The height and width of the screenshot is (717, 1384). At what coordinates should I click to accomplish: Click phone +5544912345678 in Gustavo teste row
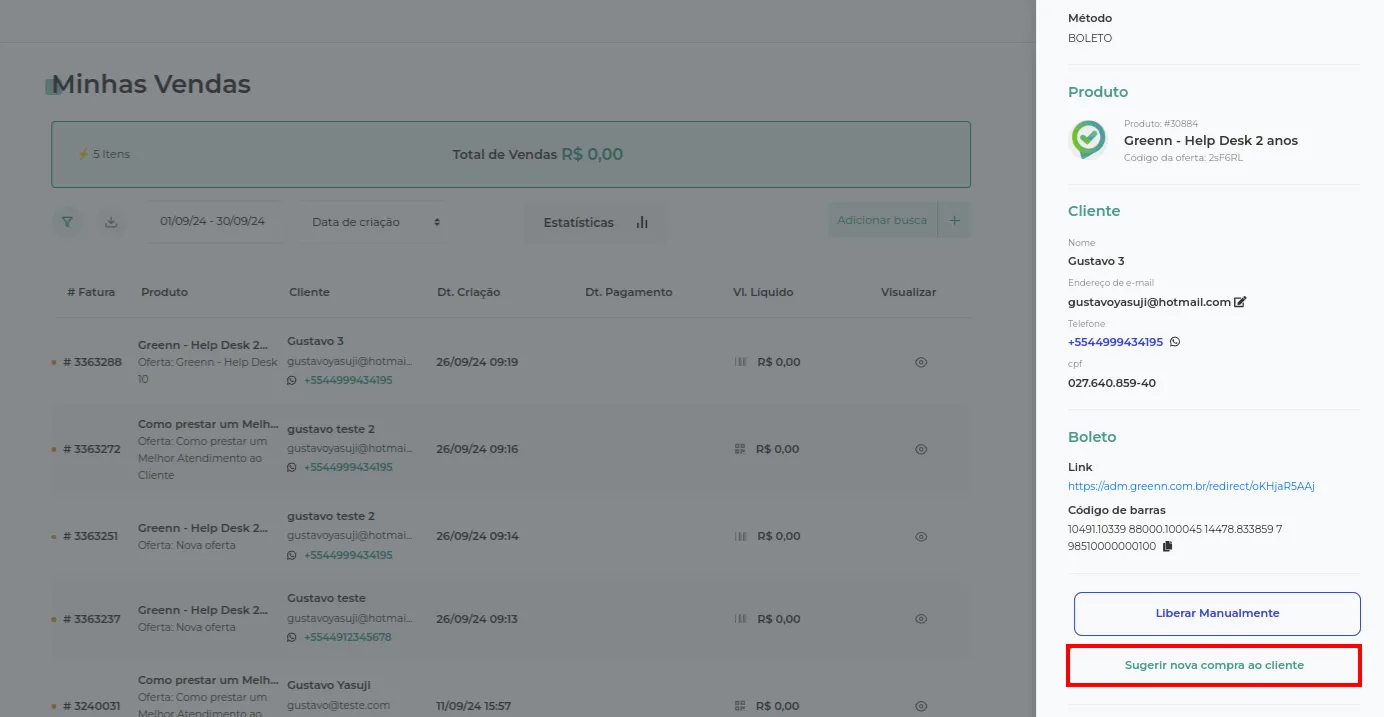348,637
